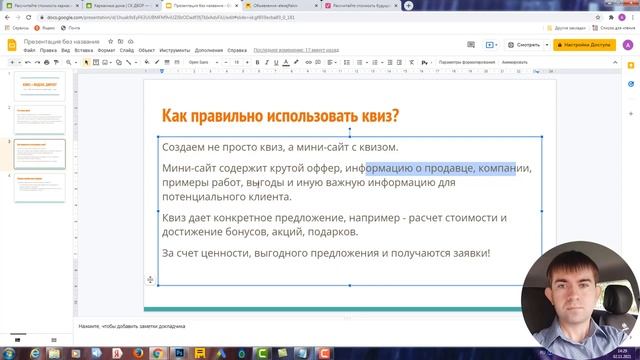Click the undo arrow in toolbar

[27, 62]
